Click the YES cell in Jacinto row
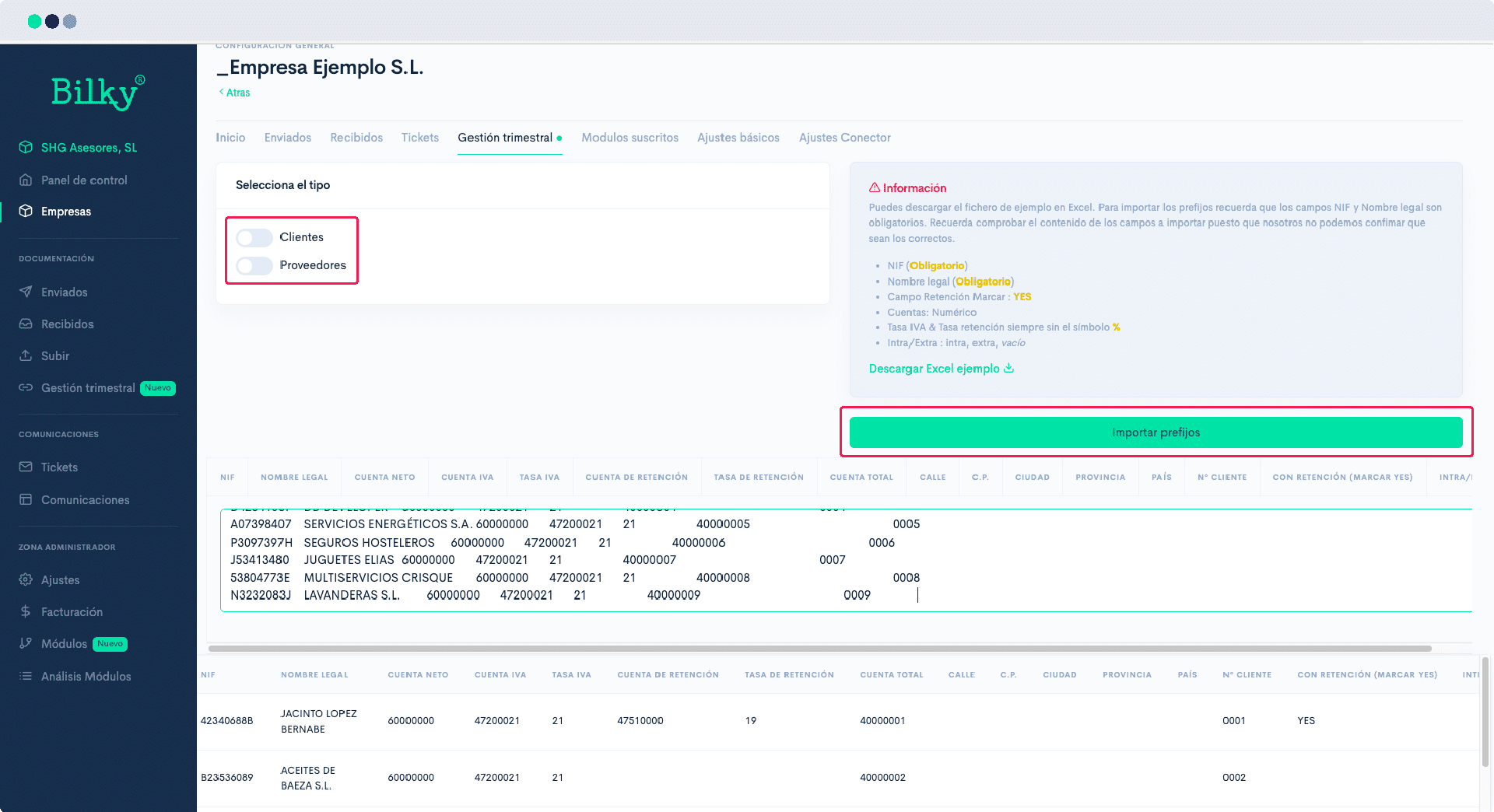The height and width of the screenshot is (812, 1494). (x=1306, y=721)
